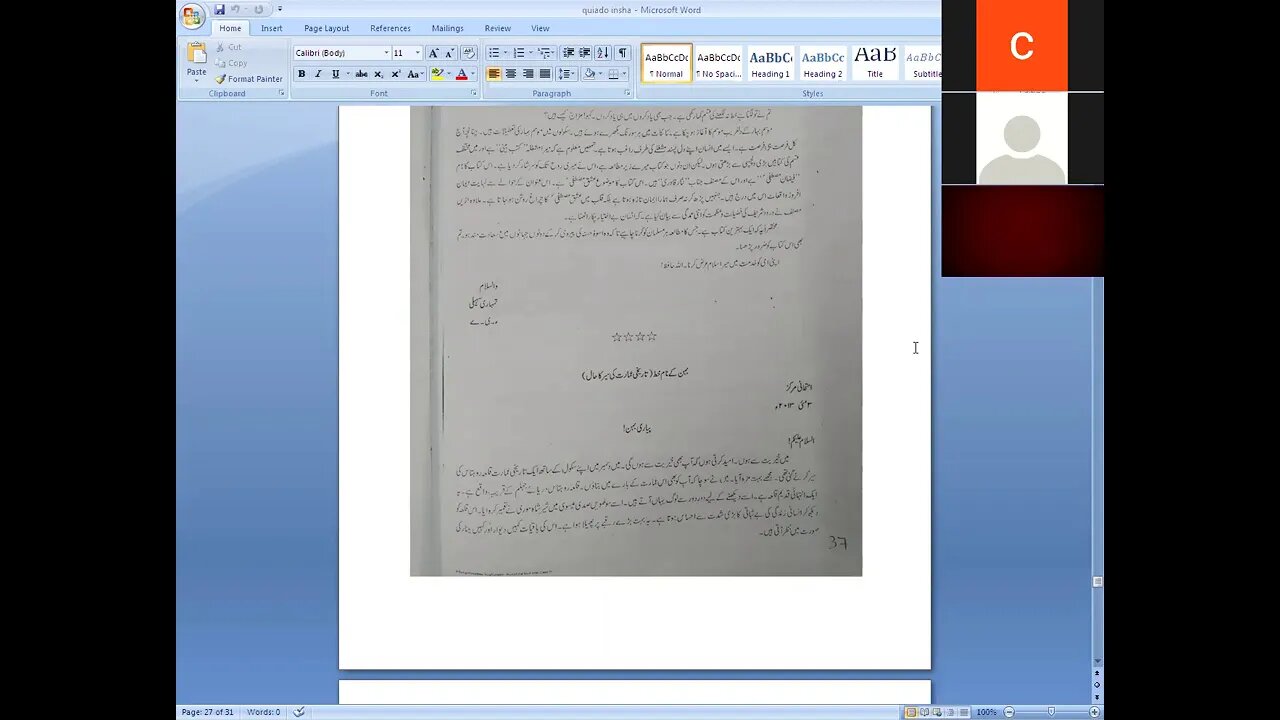Grow the font size
The height and width of the screenshot is (720, 1280).
click(433, 53)
